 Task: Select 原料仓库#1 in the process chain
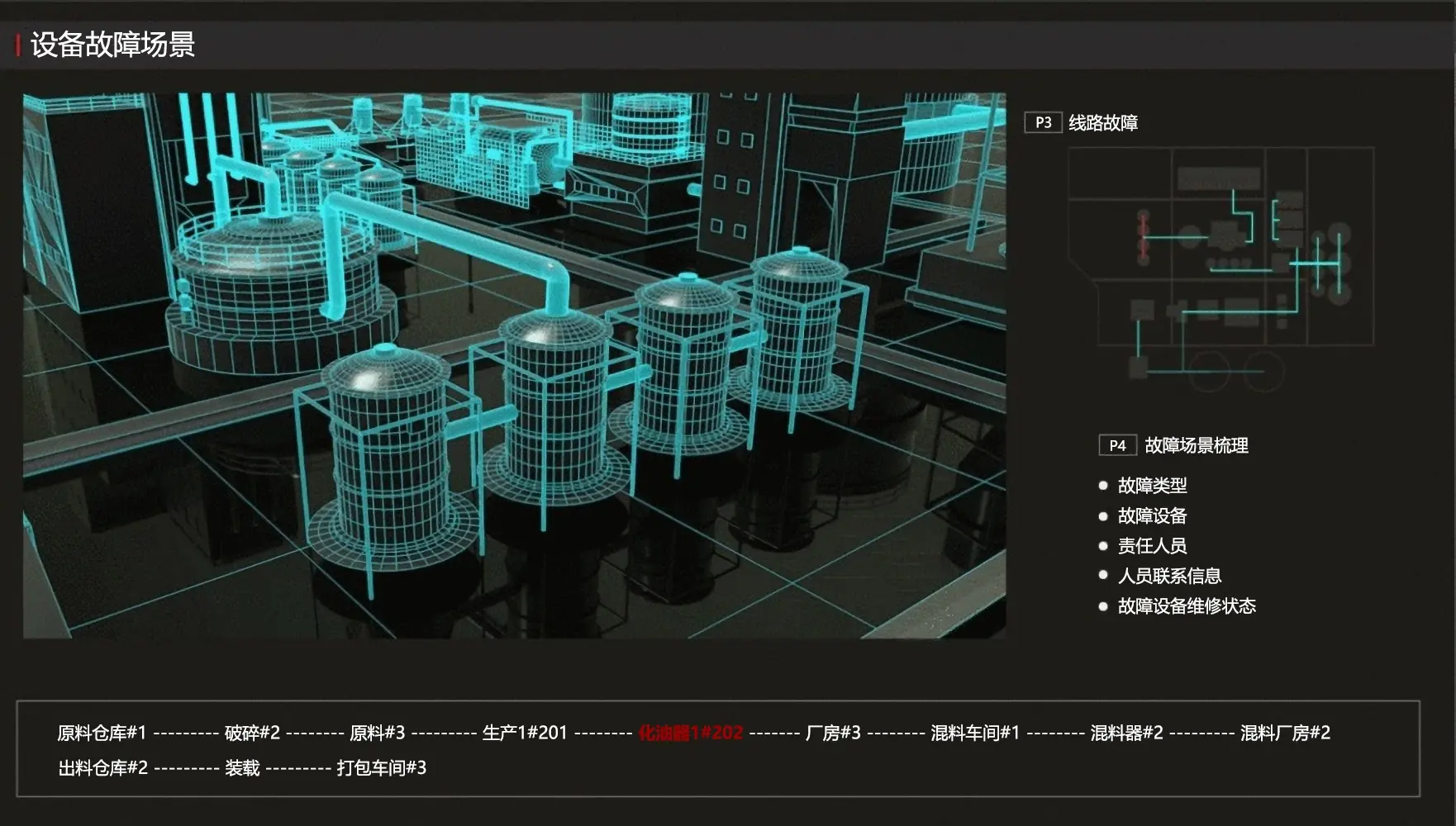click(102, 733)
